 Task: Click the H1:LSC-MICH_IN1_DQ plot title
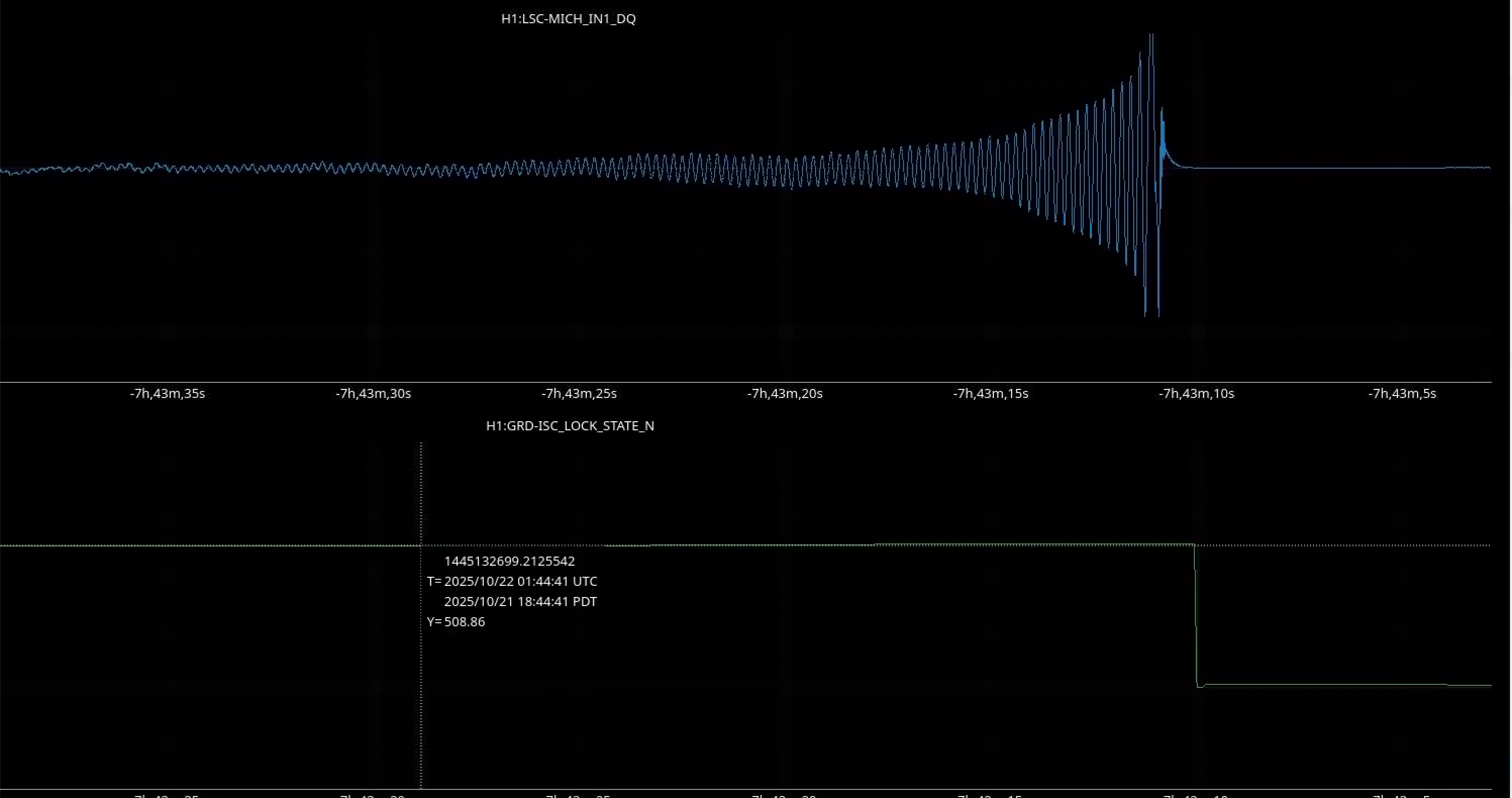pyautogui.click(x=568, y=19)
